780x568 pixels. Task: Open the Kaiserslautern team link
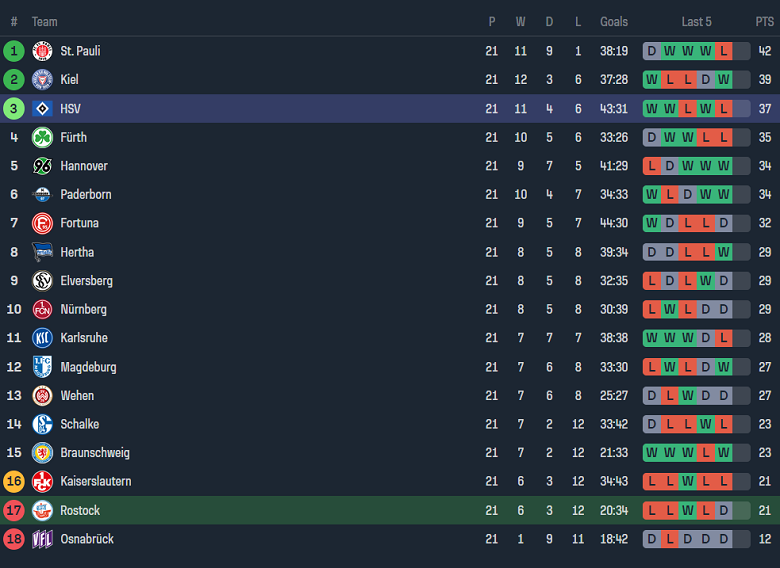point(96,482)
